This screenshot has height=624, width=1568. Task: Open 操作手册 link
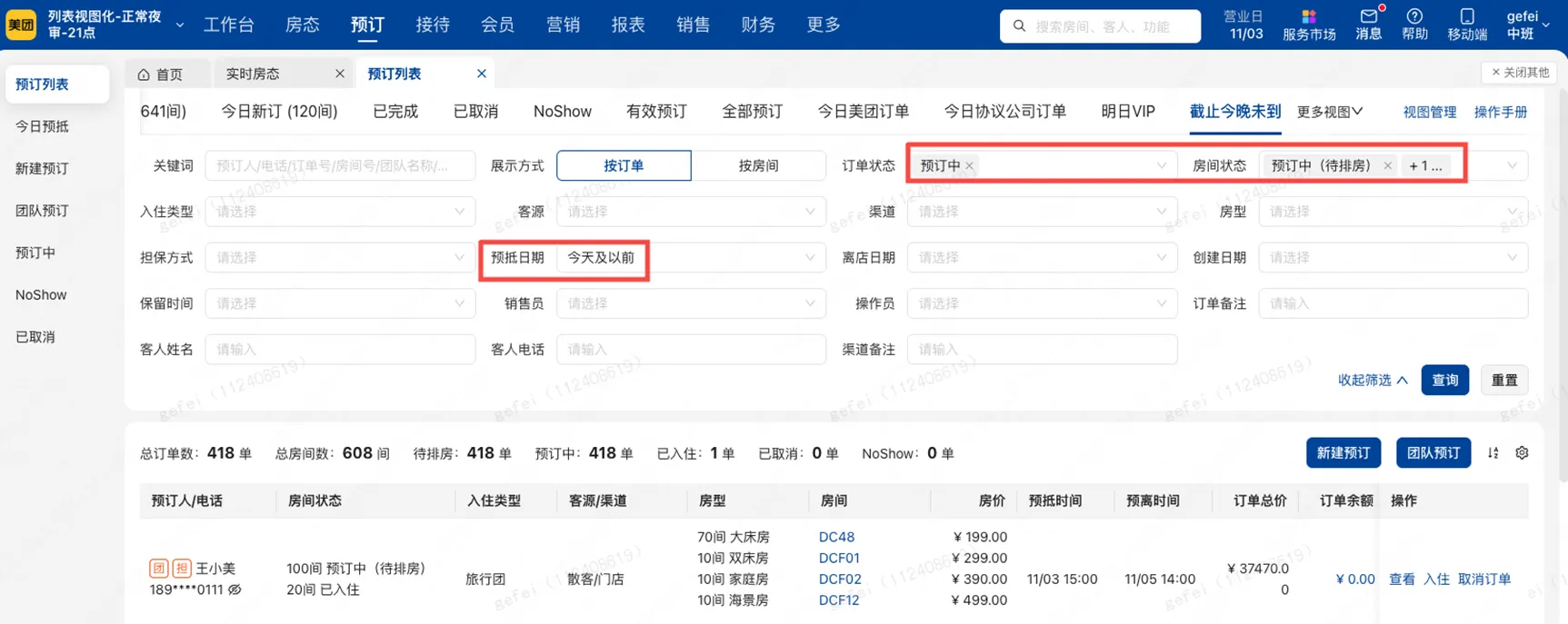click(x=1501, y=112)
